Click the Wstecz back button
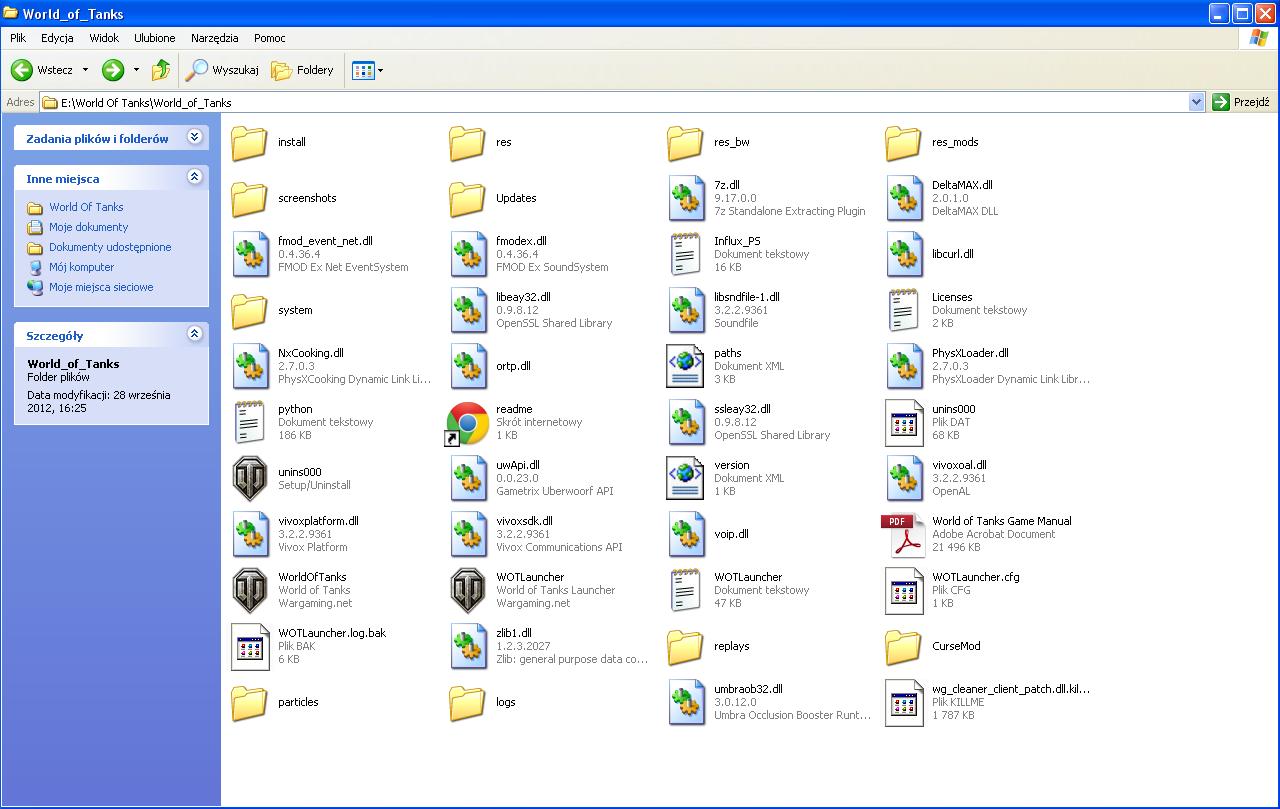1280x809 pixels. (42, 70)
